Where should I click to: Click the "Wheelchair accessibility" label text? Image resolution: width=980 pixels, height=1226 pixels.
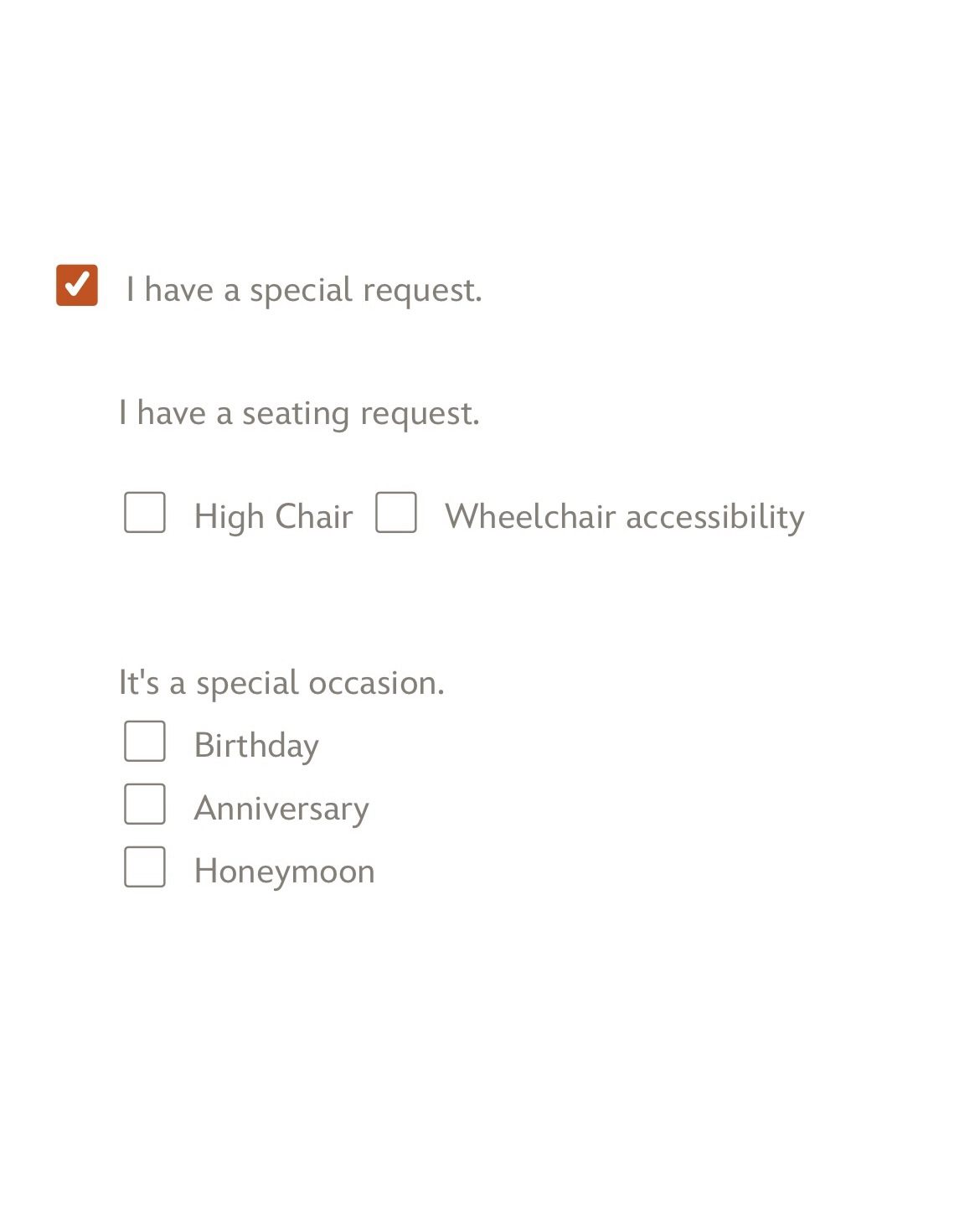tap(624, 516)
